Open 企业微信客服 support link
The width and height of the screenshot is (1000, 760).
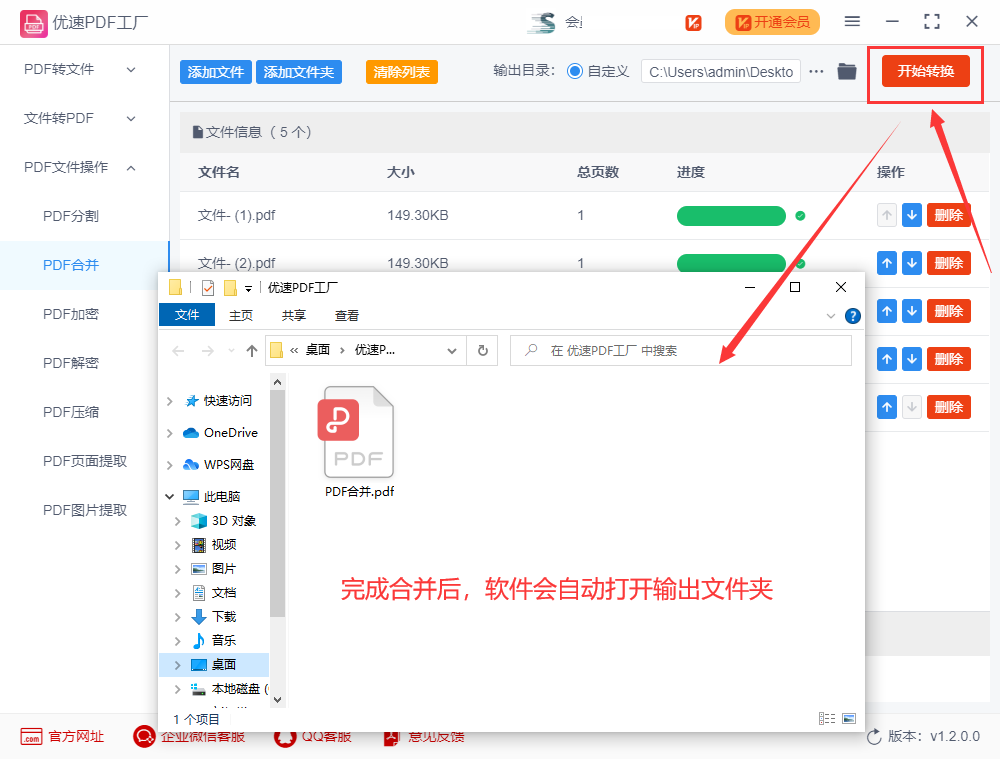click(x=189, y=736)
